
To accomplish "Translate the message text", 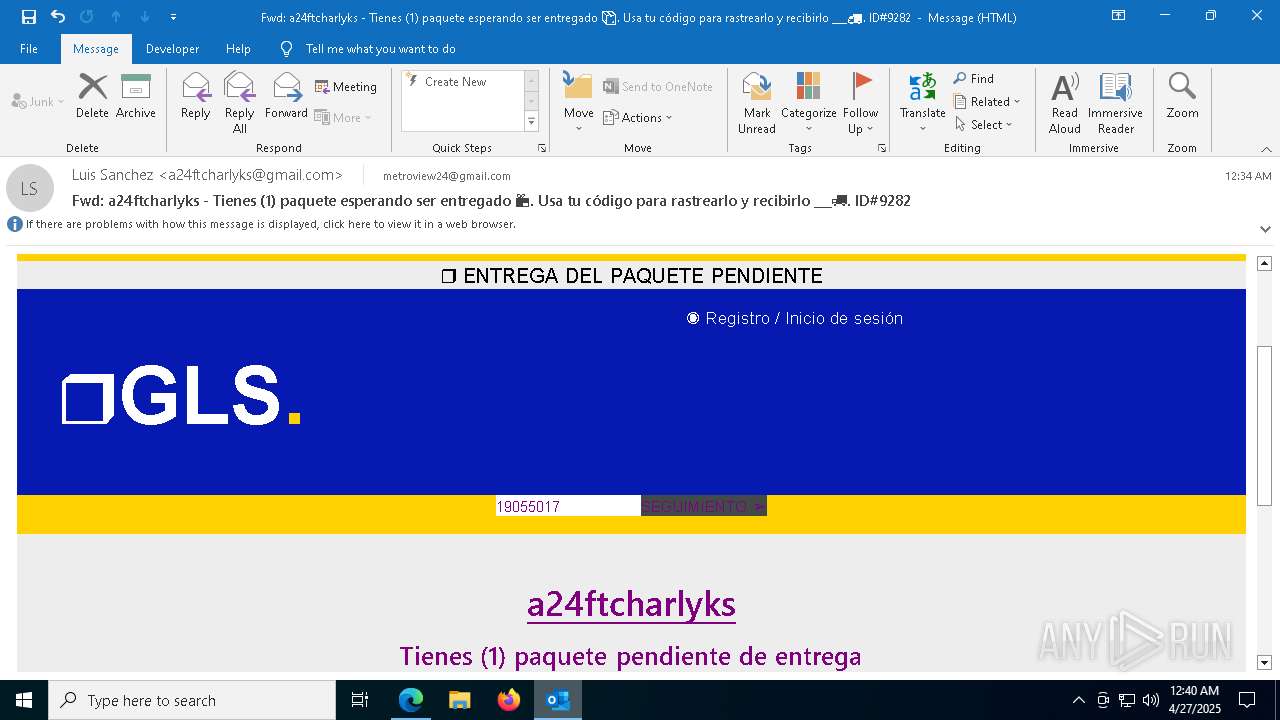I will coord(922,103).
